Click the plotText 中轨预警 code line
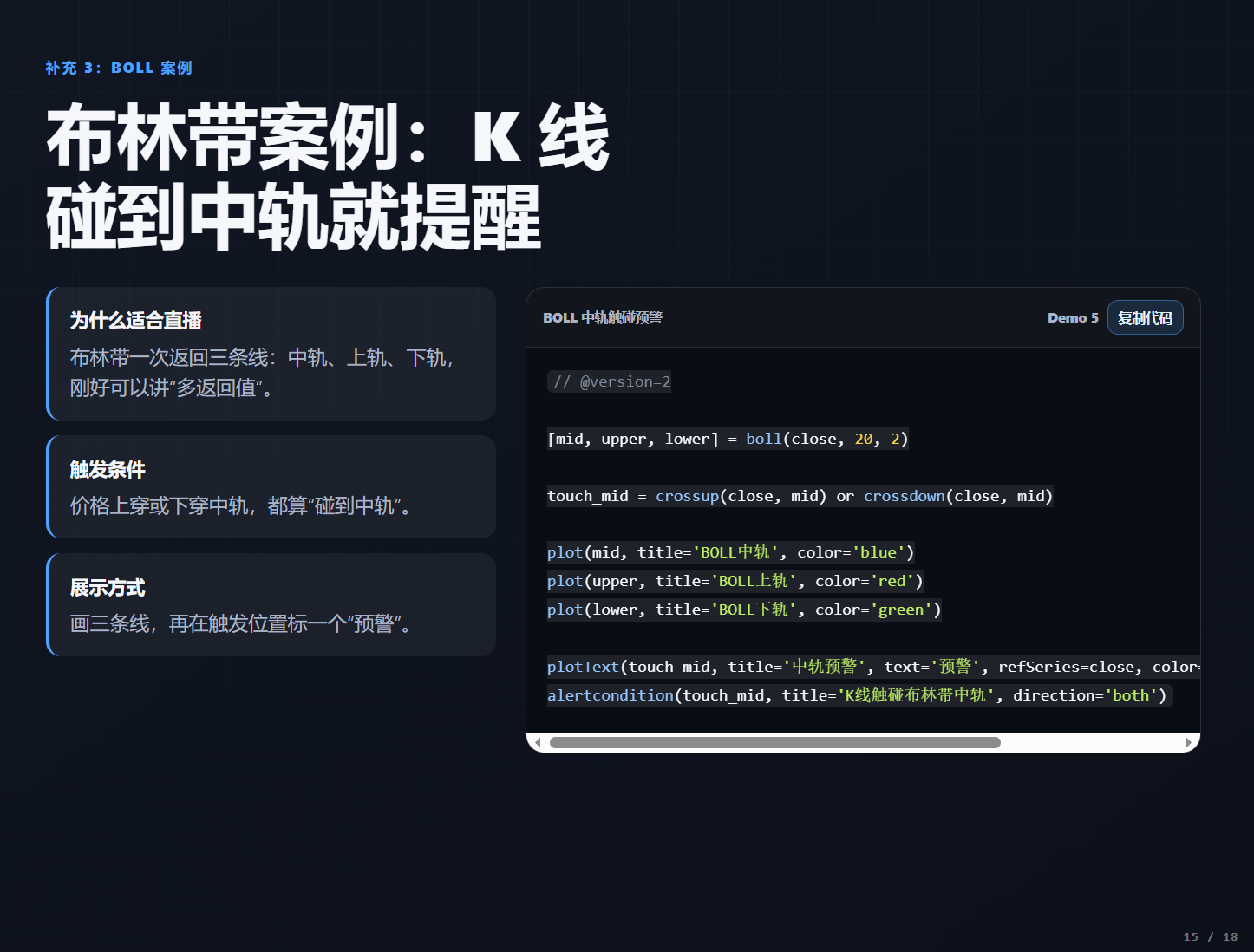 (873, 667)
